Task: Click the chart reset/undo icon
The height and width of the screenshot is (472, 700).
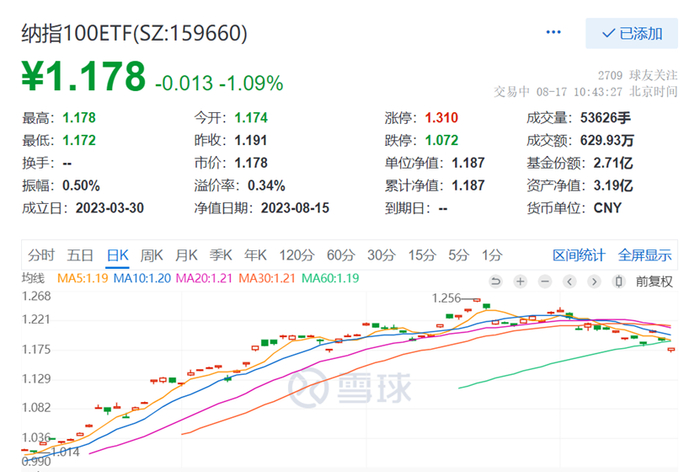Action: click(496, 281)
